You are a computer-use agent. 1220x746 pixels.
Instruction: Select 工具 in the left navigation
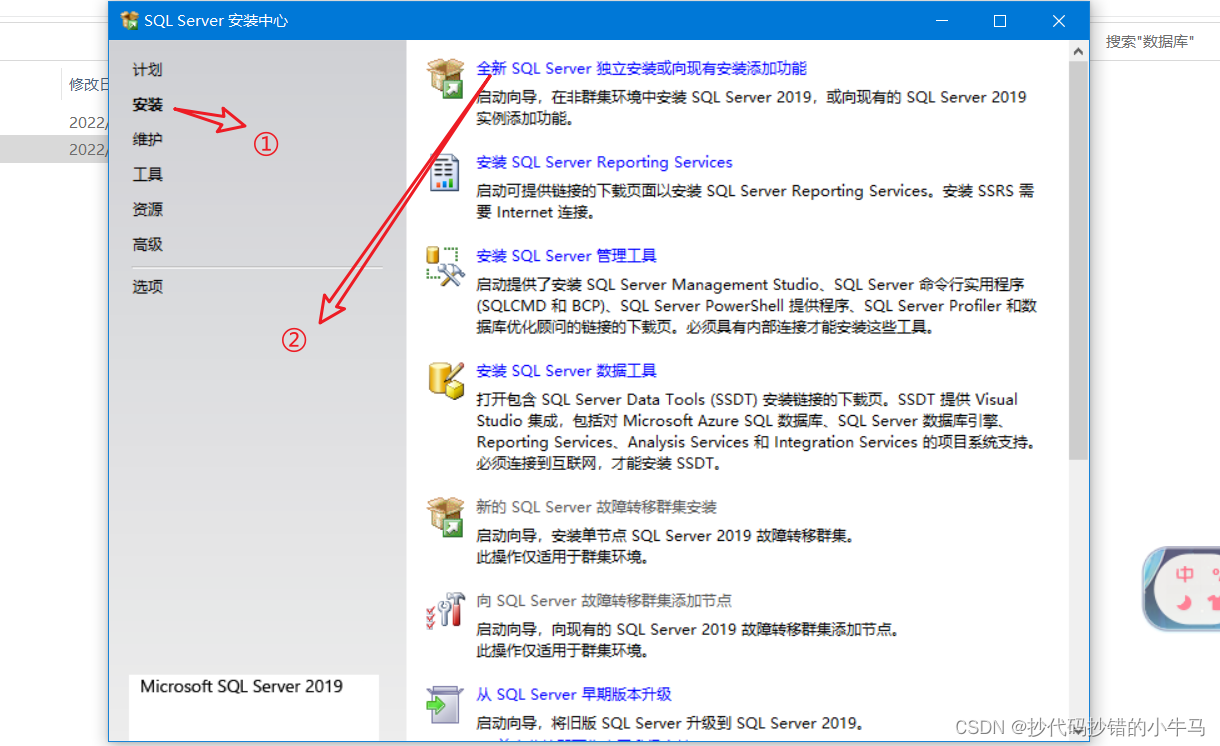(x=147, y=175)
